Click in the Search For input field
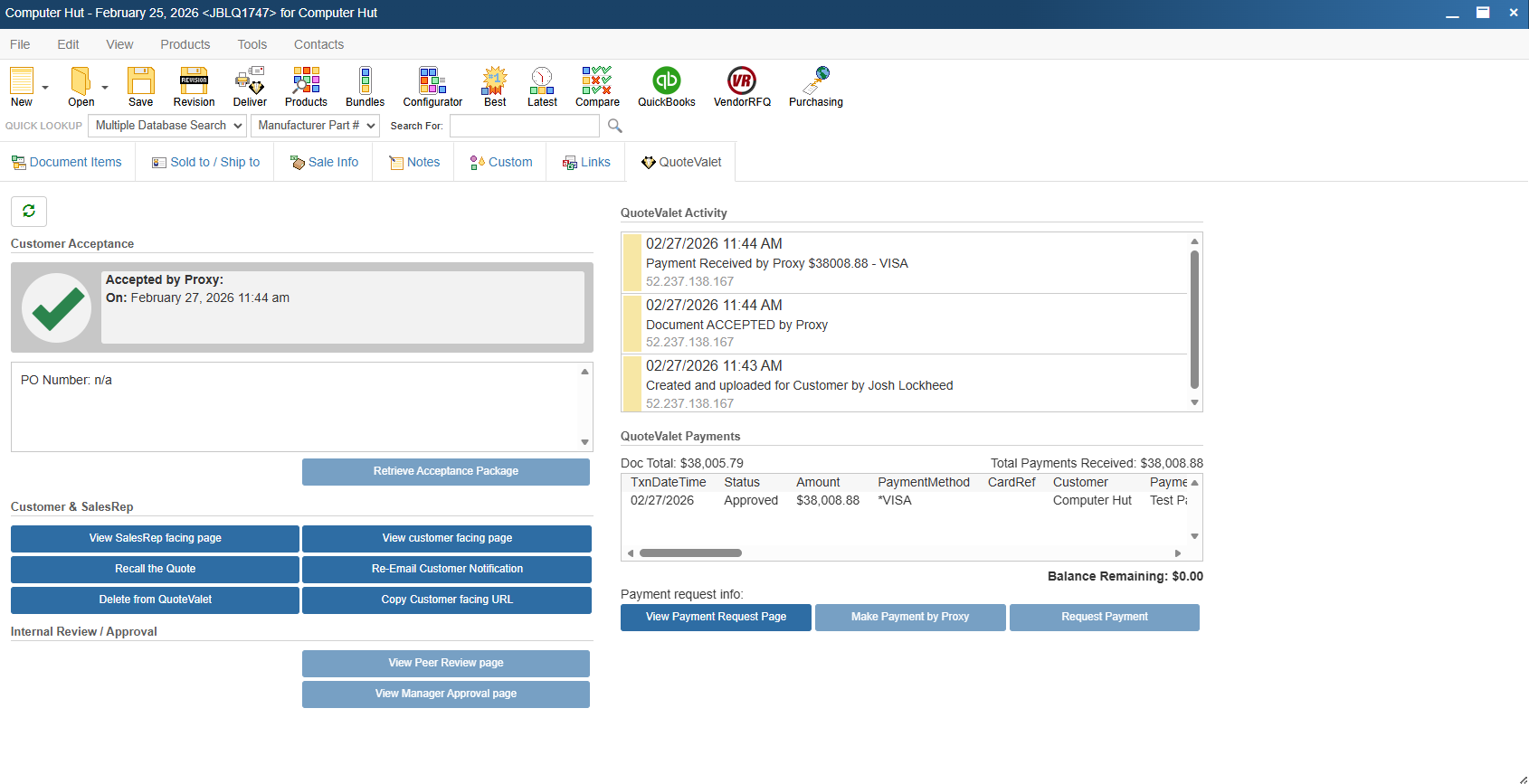 pos(524,126)
